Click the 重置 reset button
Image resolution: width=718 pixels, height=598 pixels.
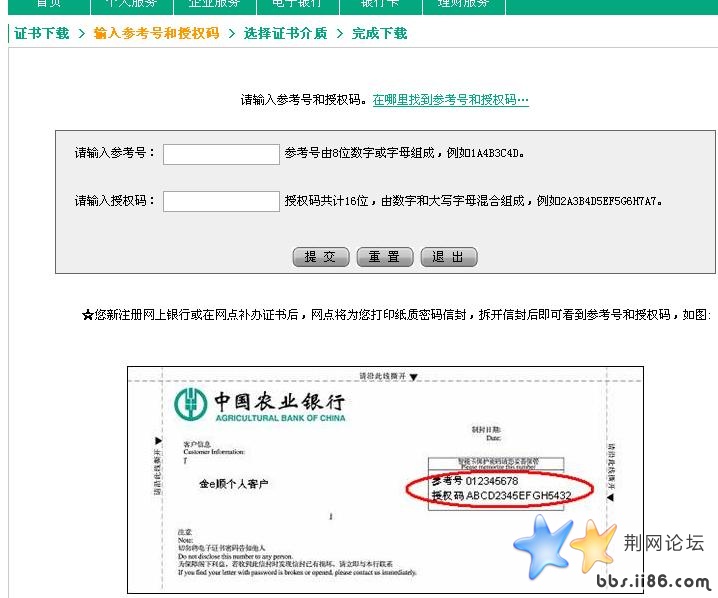(385, 257)
